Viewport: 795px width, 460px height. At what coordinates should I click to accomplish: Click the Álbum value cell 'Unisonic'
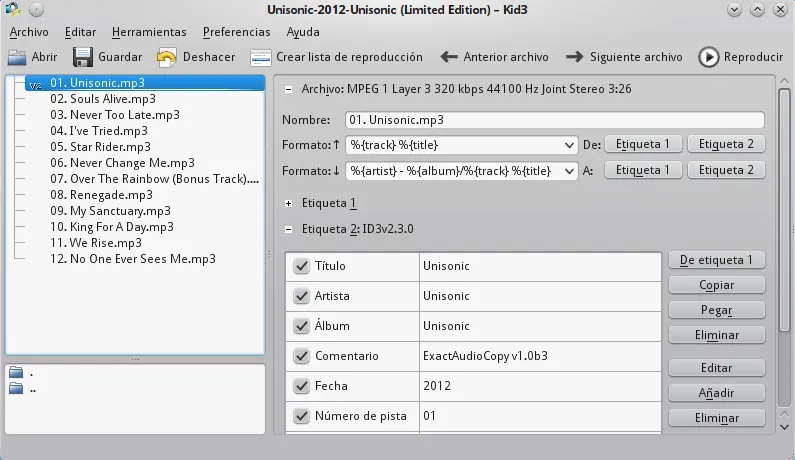(540, 326)
